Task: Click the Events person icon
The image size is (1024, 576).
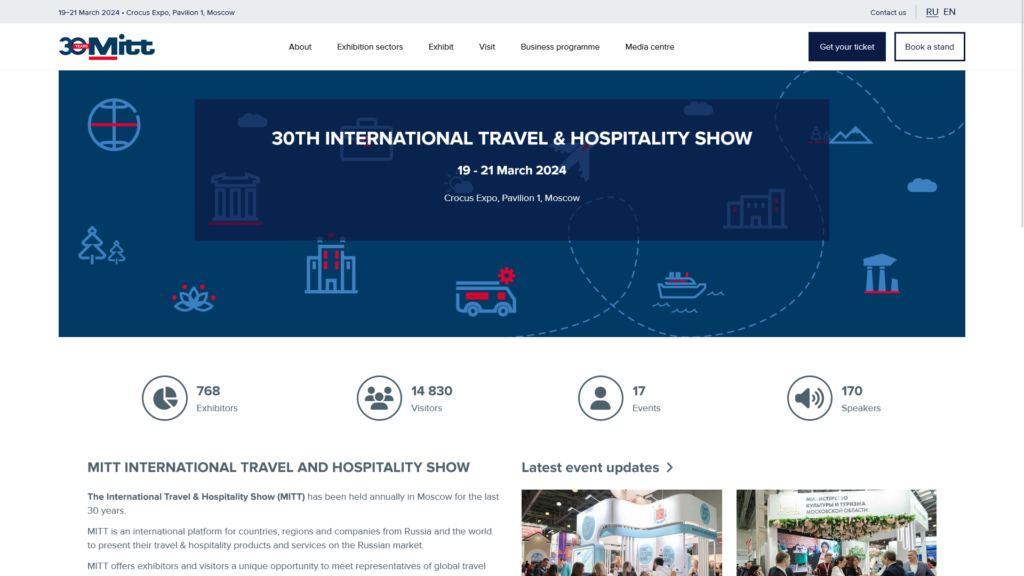Action: [x=600, y=398]
